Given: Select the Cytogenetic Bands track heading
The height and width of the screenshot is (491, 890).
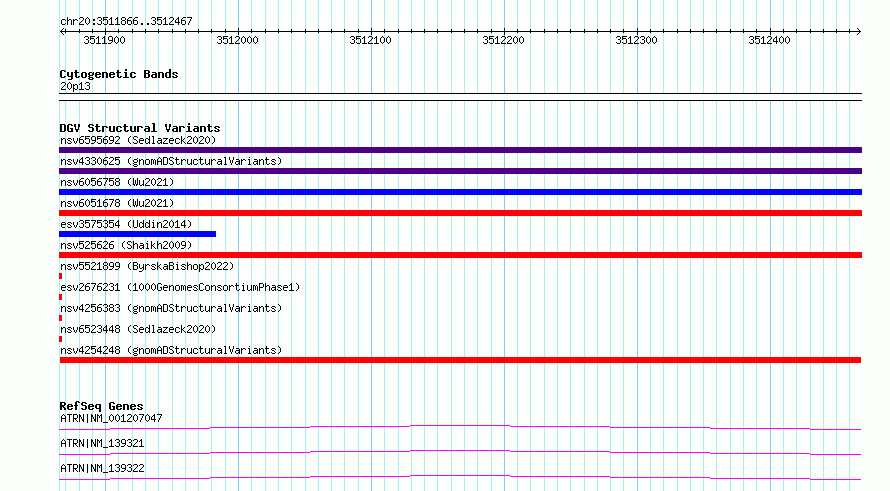Looking at the screenshot, I should (119, 74).
